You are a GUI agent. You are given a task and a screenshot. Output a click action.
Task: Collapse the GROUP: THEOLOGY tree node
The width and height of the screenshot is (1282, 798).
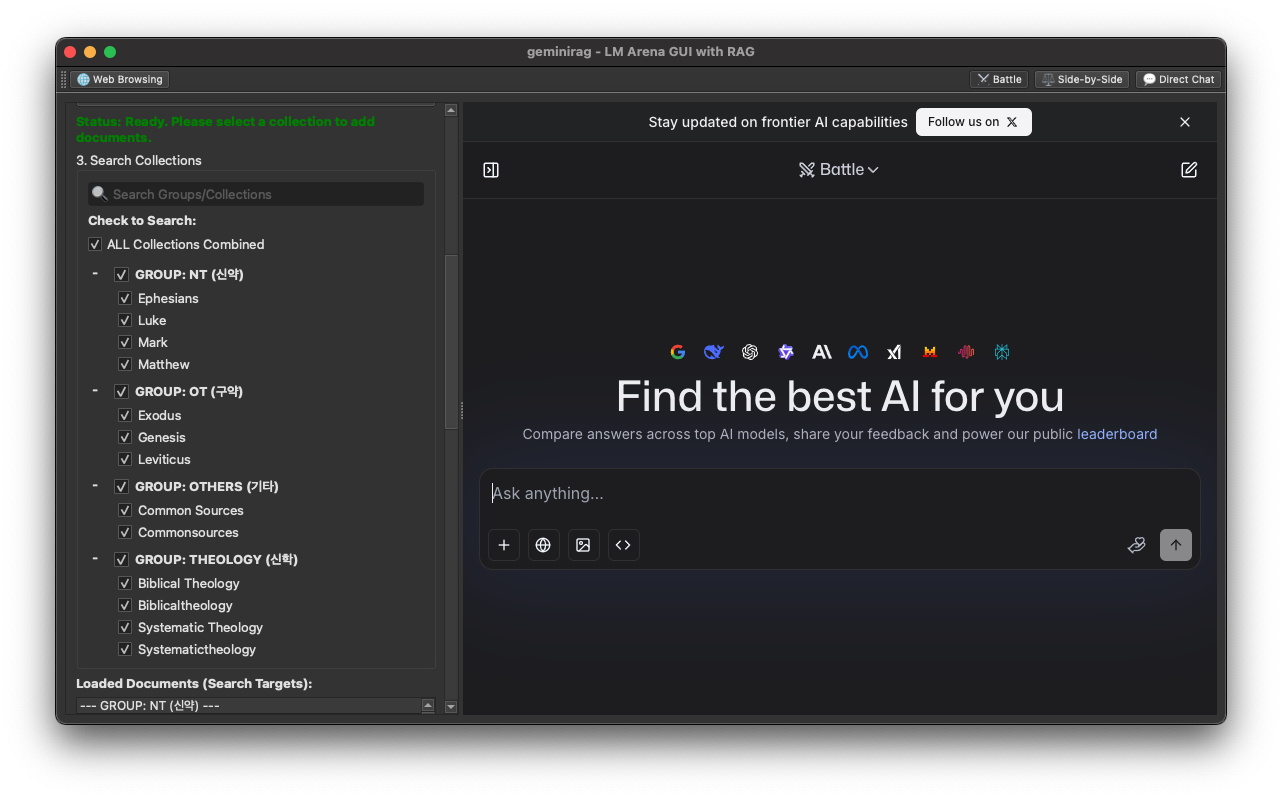tap(95, 559)
